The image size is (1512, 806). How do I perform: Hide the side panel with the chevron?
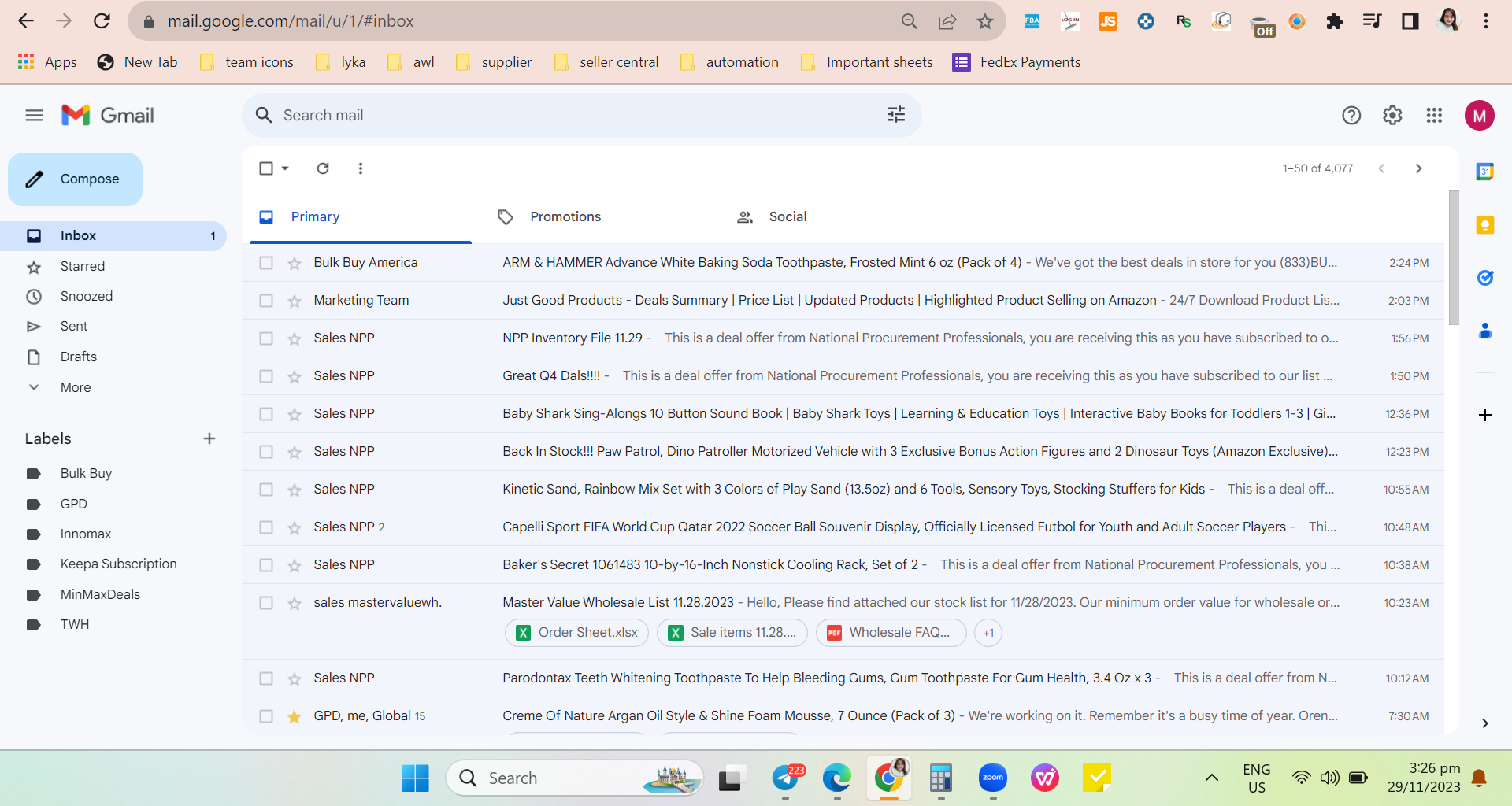[1485, 723]
